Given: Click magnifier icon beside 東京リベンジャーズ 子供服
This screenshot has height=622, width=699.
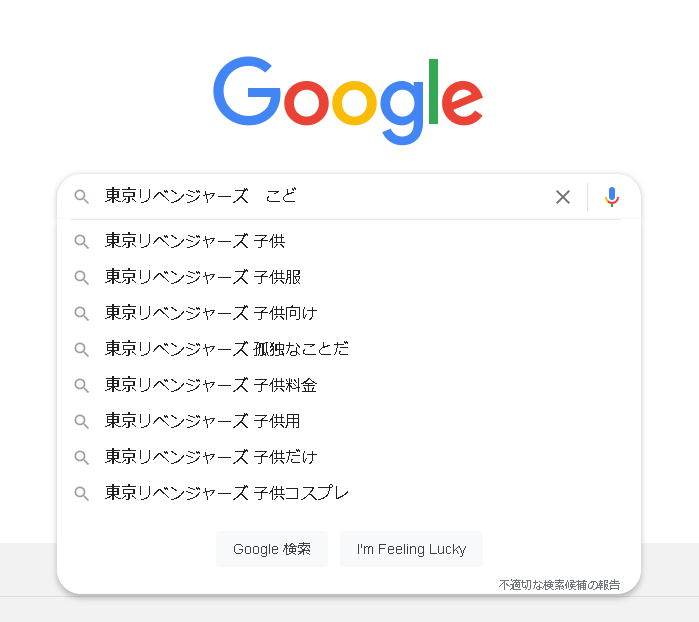Looking at the screenshot, I should coord(82,277).
